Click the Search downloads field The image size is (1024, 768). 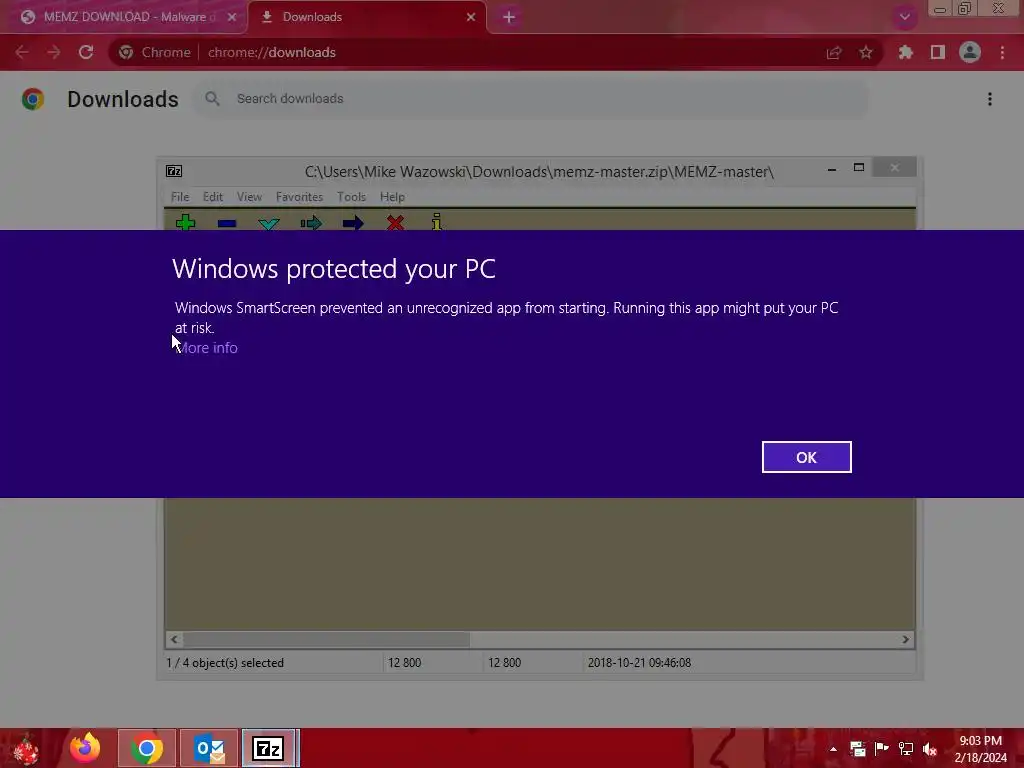click(x=530, y=99)
